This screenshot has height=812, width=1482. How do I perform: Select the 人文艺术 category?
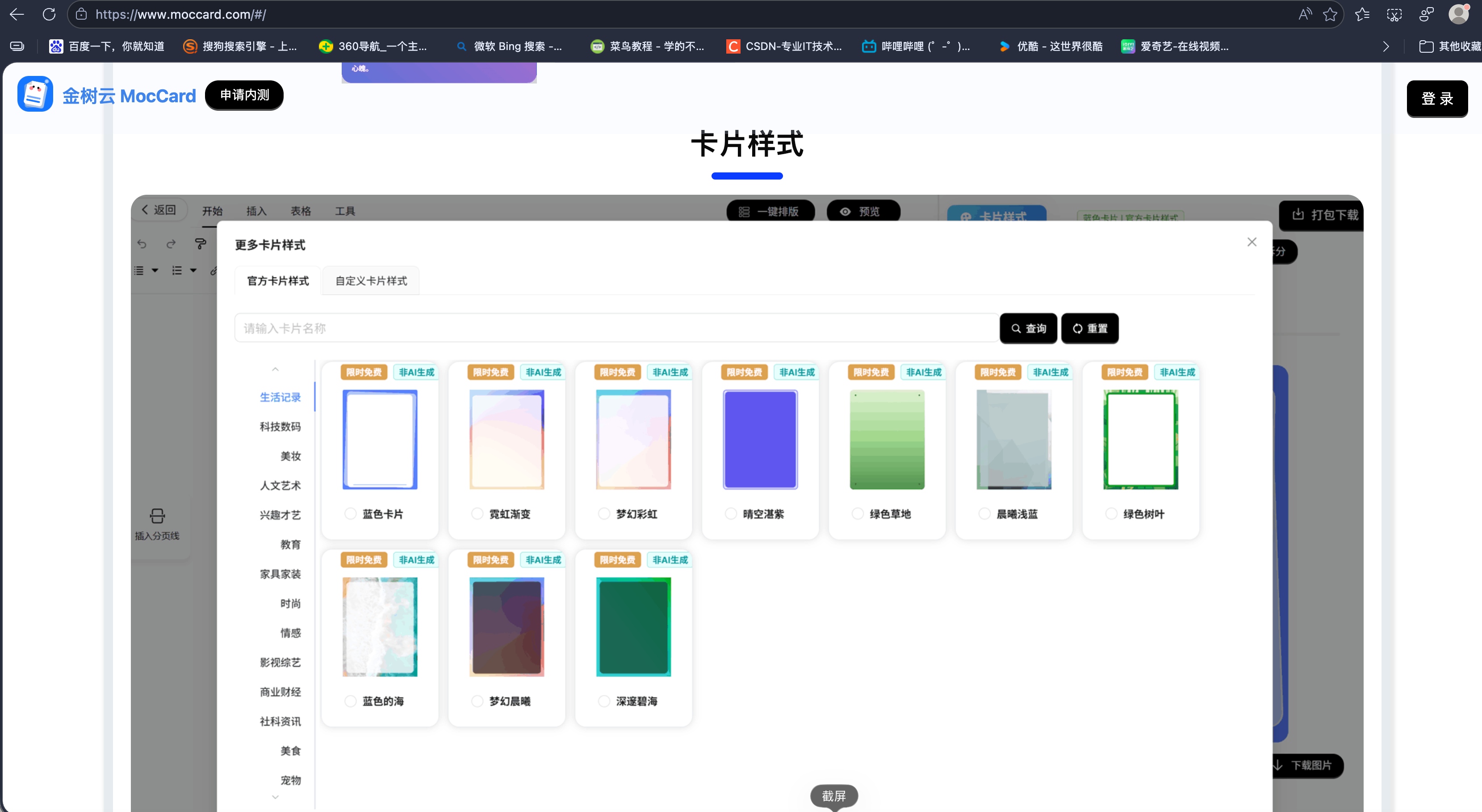(280, 486)
